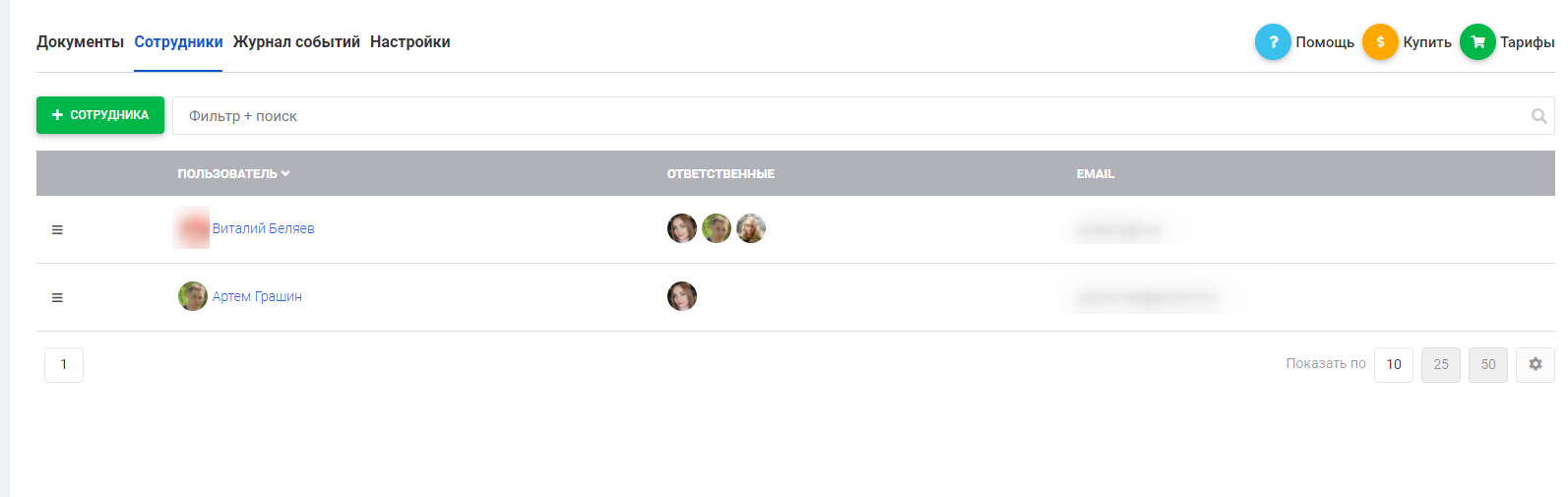Open Виталий Беляев's profile link
Viewport: 1568px width, 497px height.
click(x=264, y=228)
